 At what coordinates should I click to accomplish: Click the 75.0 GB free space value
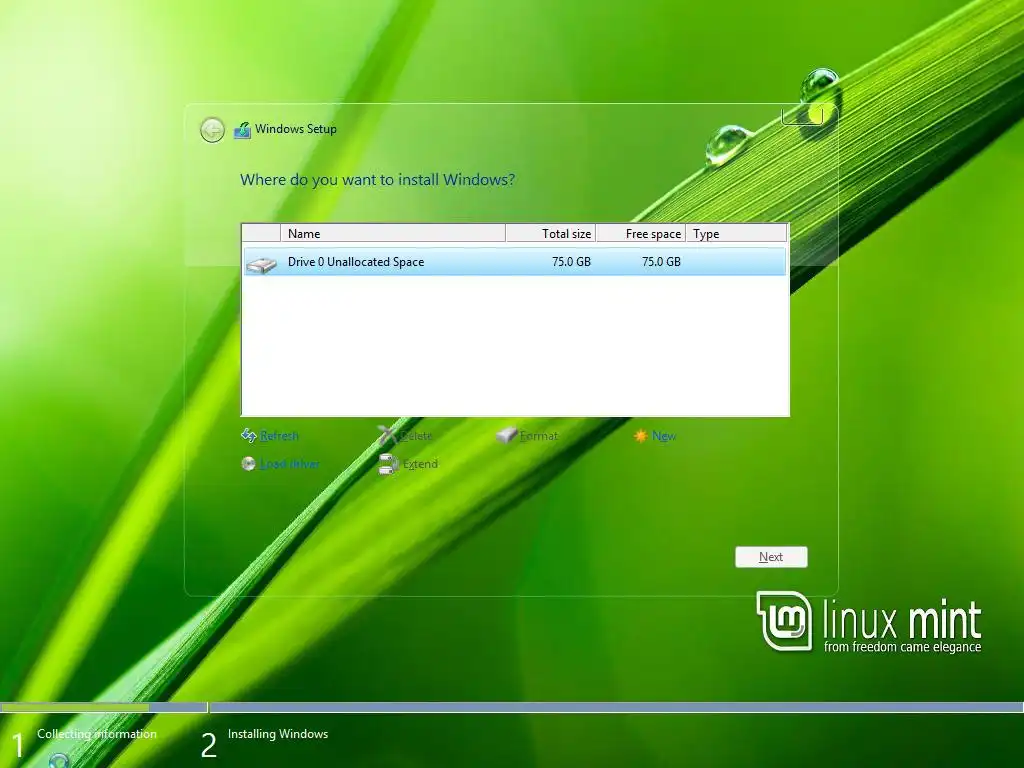click(662, 262)
